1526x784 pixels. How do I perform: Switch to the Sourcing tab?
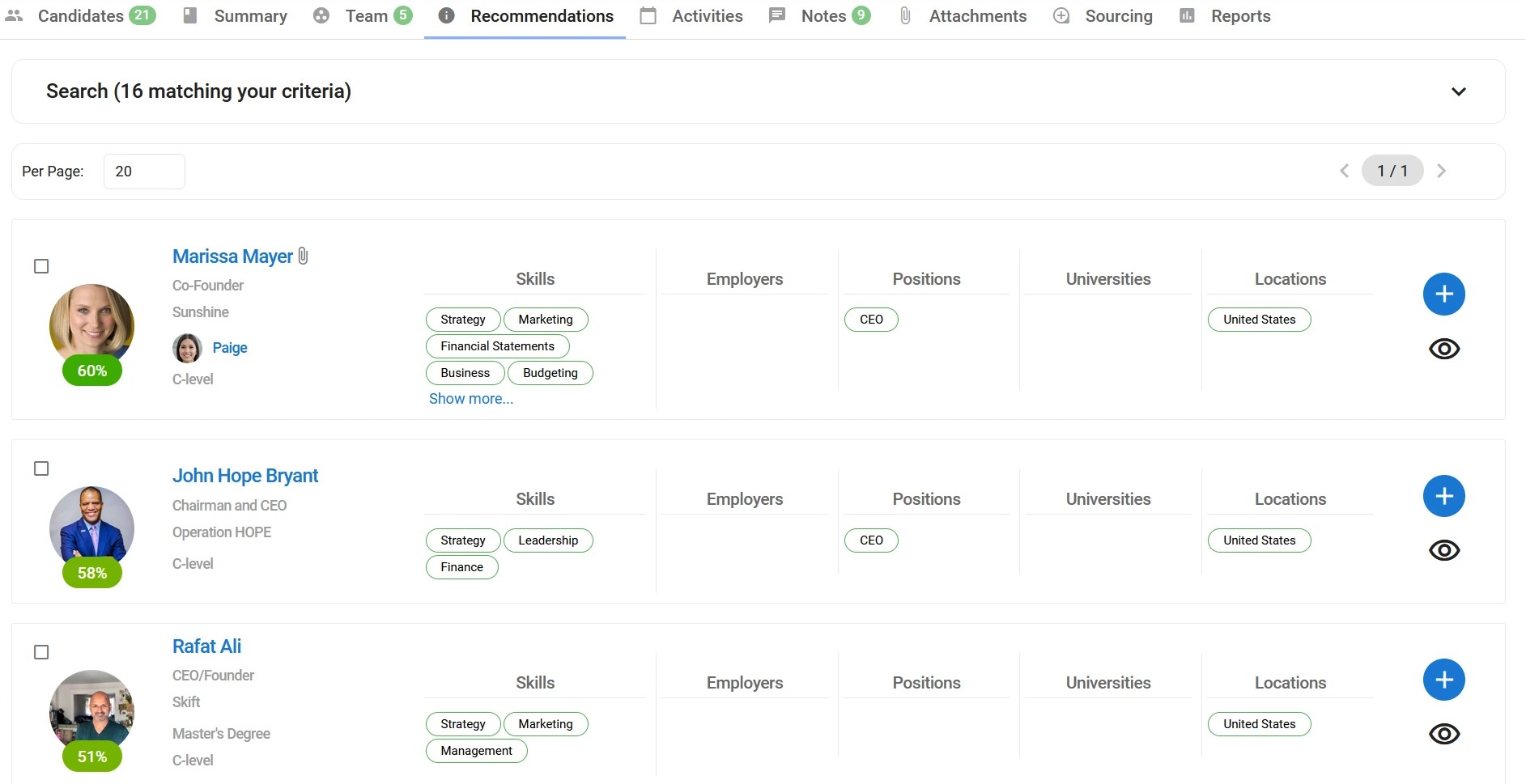tap(1118, 16)
